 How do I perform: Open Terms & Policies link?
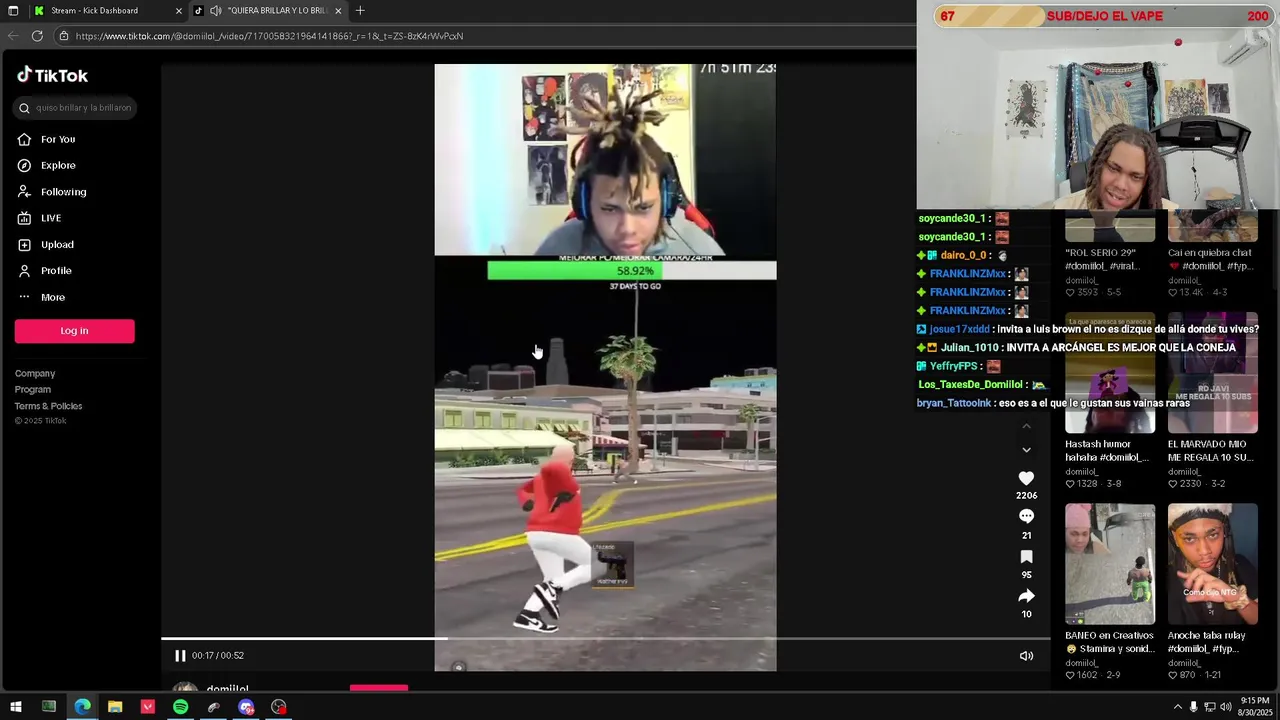pyautogui.click(x=48, y=406)
